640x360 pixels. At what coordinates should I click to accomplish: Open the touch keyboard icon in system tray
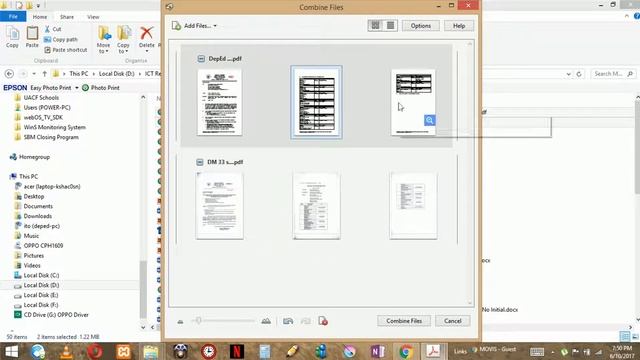pyautogui.click(x=537, y=351)
